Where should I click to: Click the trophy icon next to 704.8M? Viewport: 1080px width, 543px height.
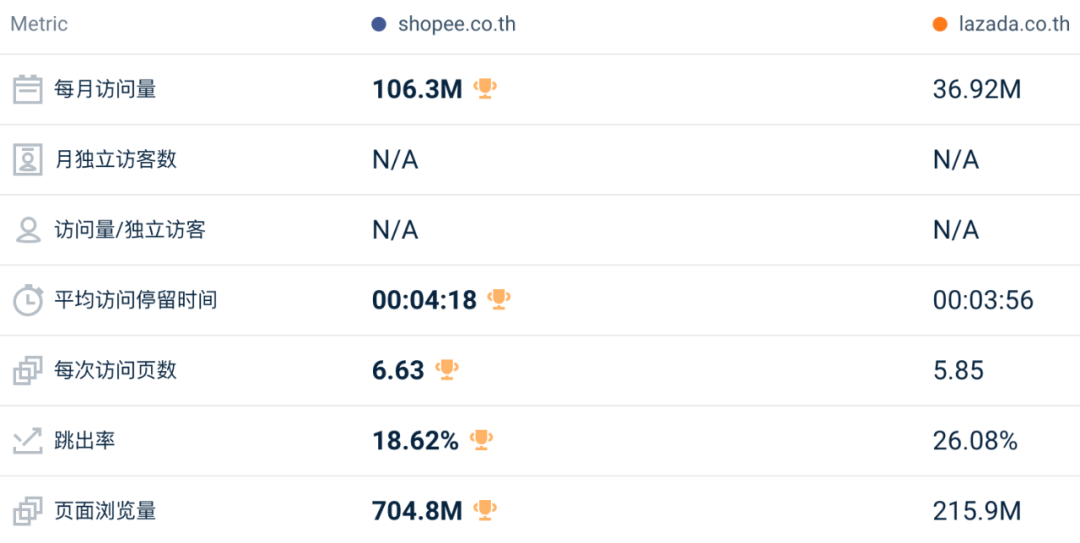(485, 510)
